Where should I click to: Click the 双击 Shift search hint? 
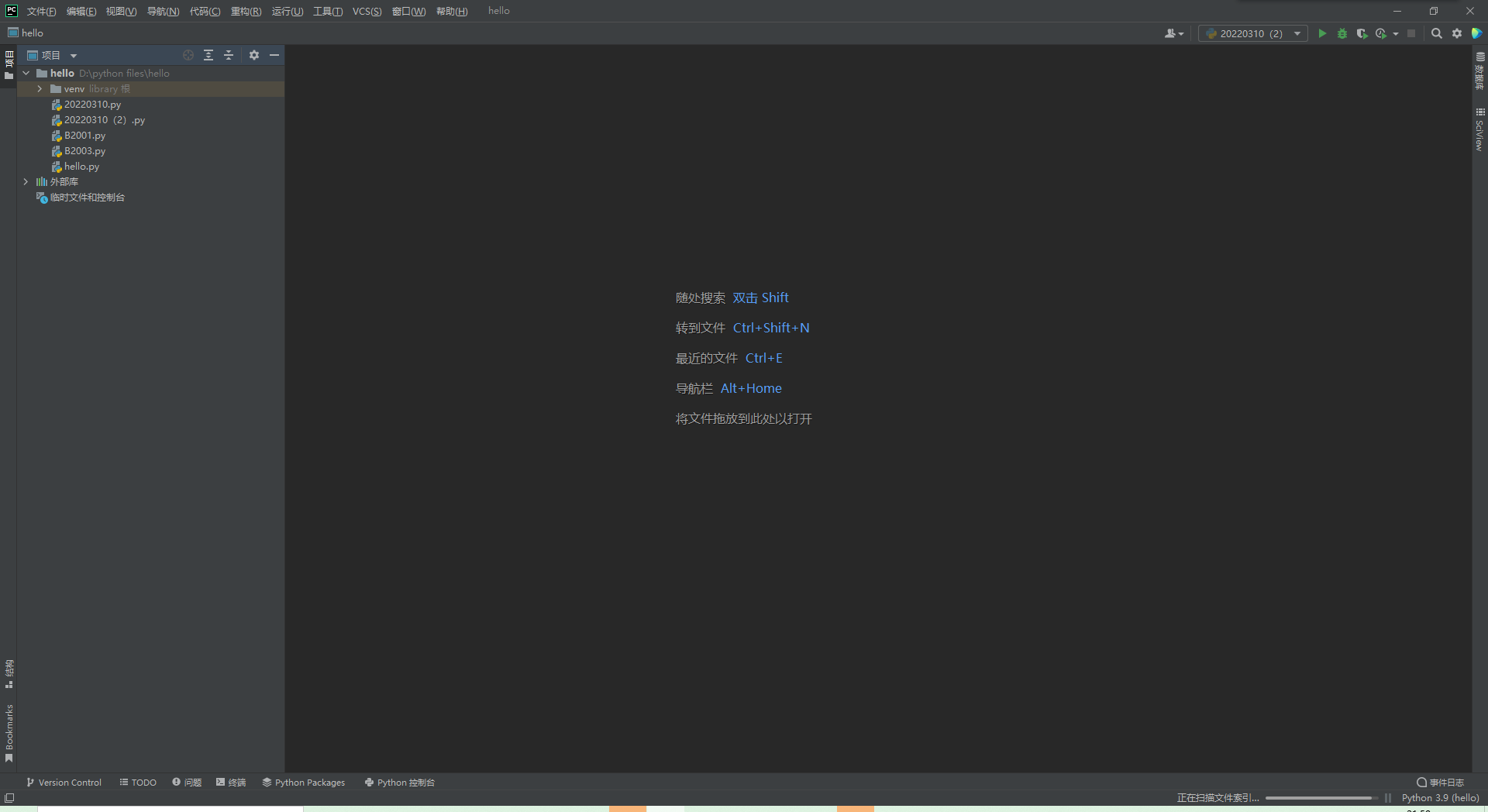(x=760, y=298)
